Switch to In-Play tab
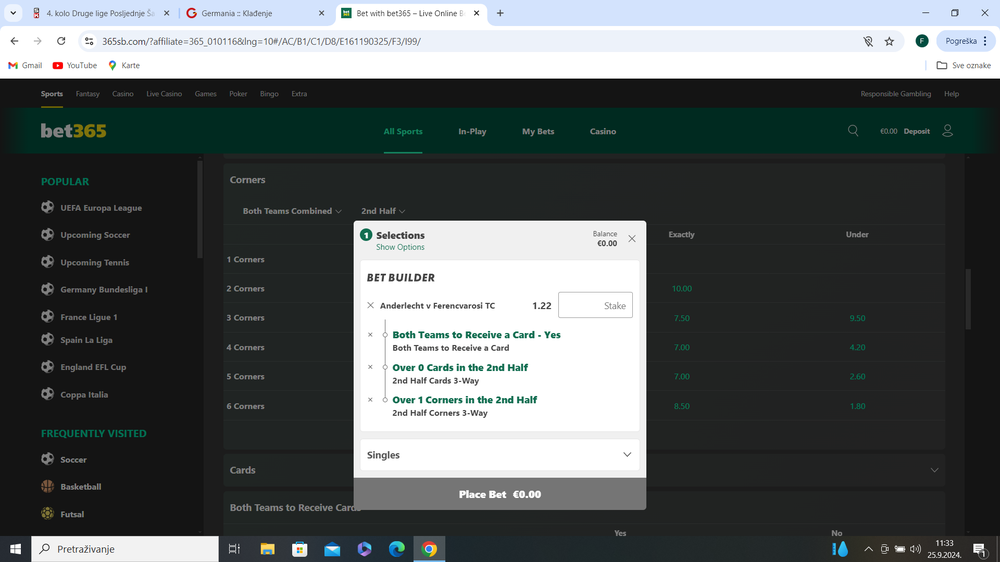1000x562 pixels. [x=472, y=131]
